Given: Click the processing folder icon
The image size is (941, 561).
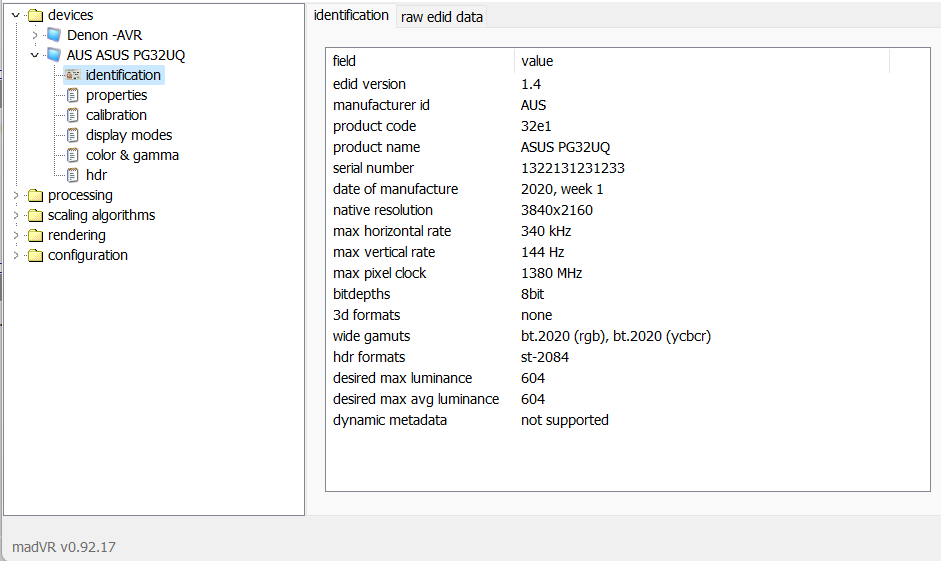Looking at the screenshot, I should coord(35,195).
